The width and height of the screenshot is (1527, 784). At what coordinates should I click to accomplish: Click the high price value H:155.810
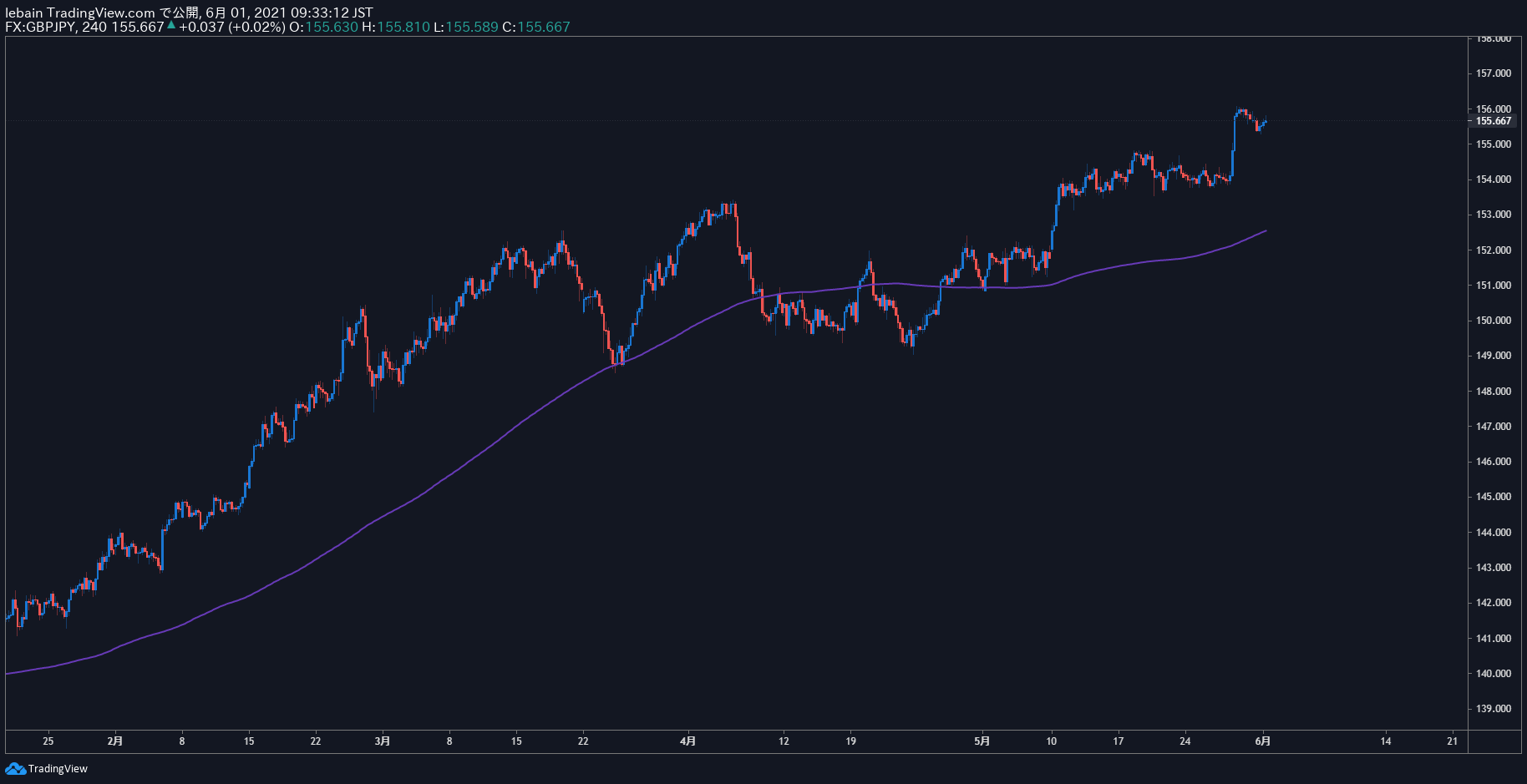(x=396, y=27)
